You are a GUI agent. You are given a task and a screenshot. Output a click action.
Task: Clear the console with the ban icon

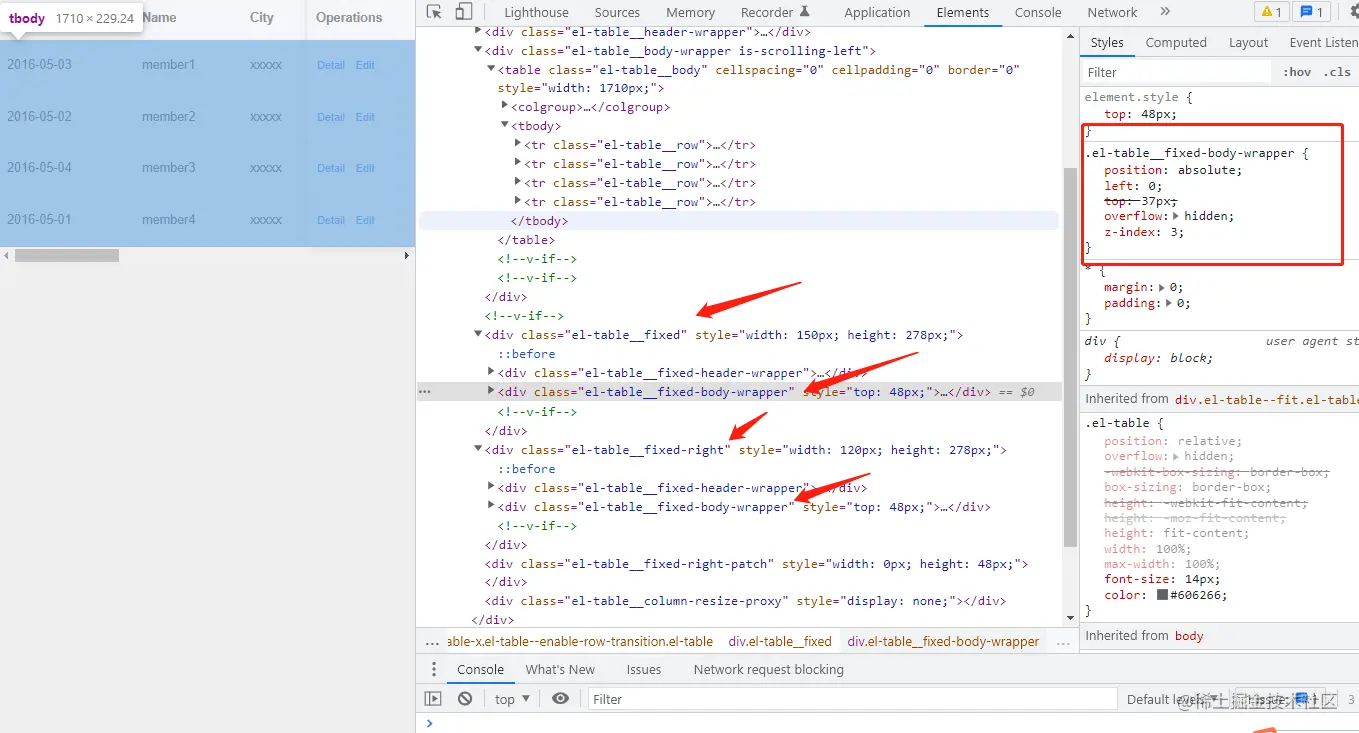[465, 699]
